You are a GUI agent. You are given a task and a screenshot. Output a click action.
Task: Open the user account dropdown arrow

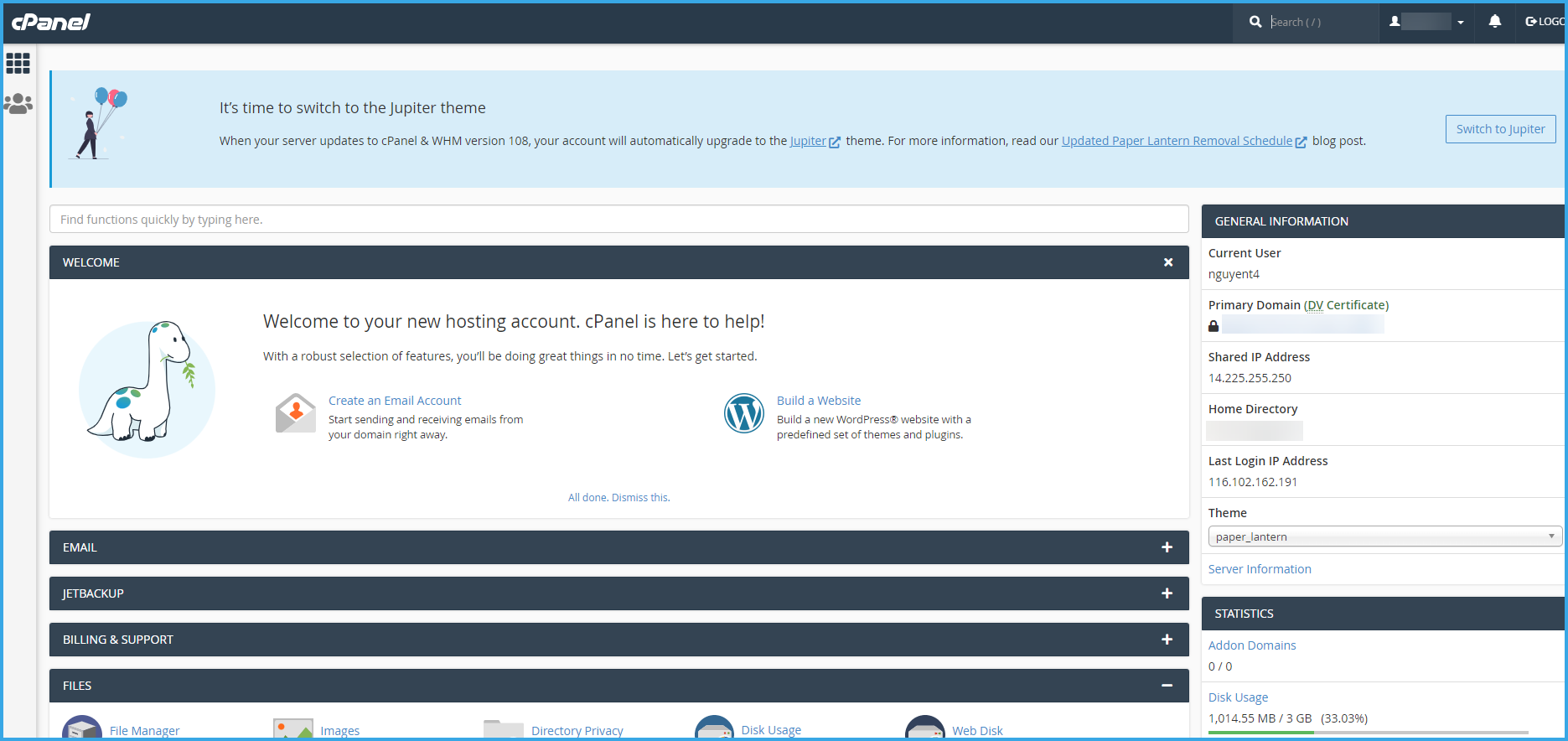(x=1461, y=23)
